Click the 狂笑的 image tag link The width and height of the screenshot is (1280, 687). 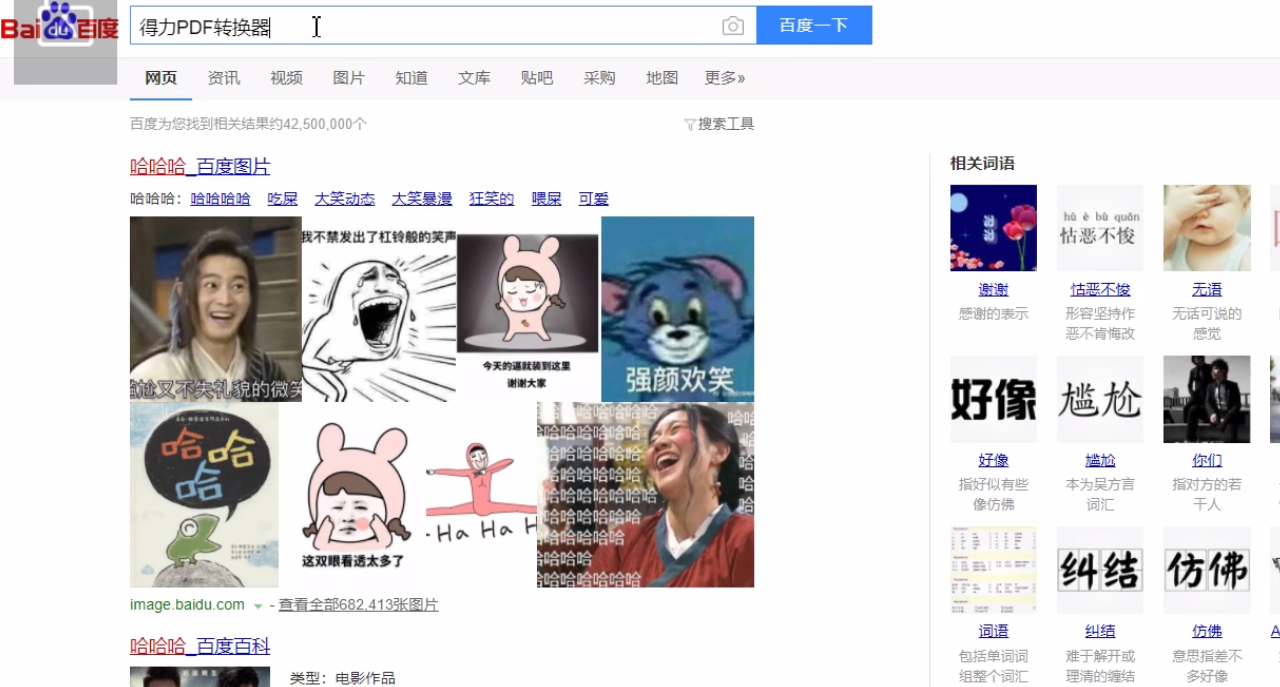(492, 199)
